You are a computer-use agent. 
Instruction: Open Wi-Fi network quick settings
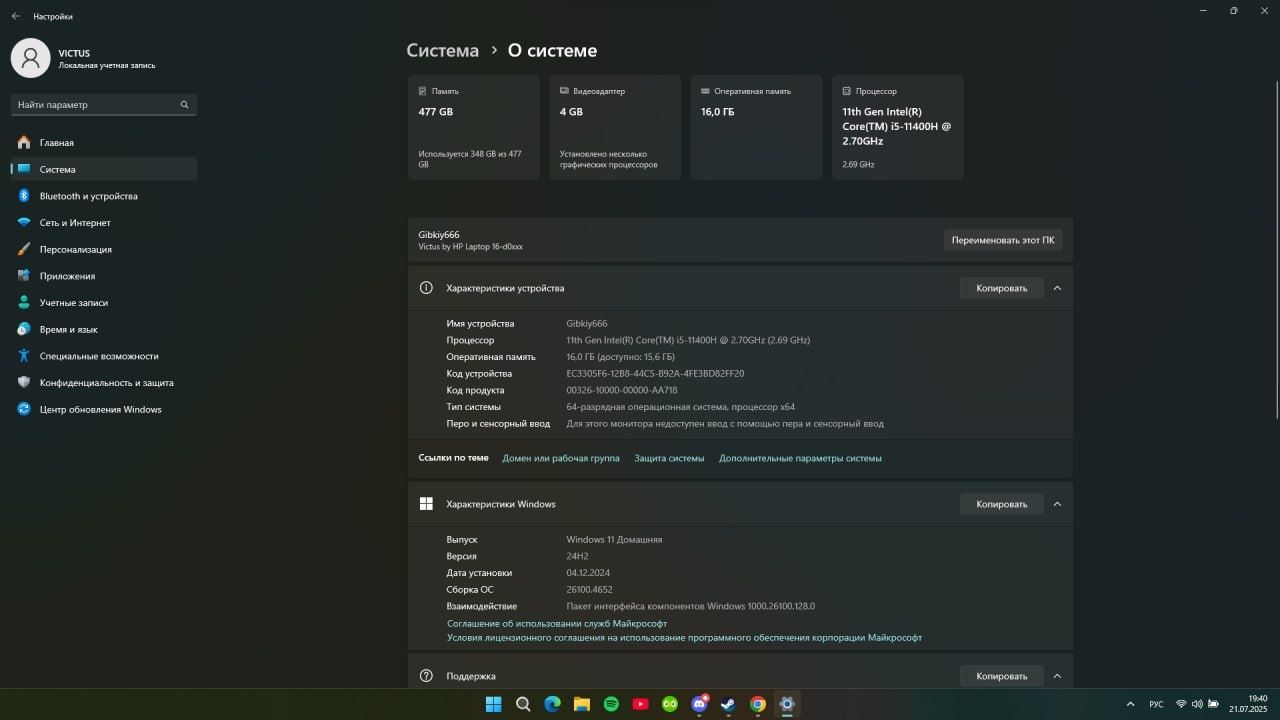1181,704
